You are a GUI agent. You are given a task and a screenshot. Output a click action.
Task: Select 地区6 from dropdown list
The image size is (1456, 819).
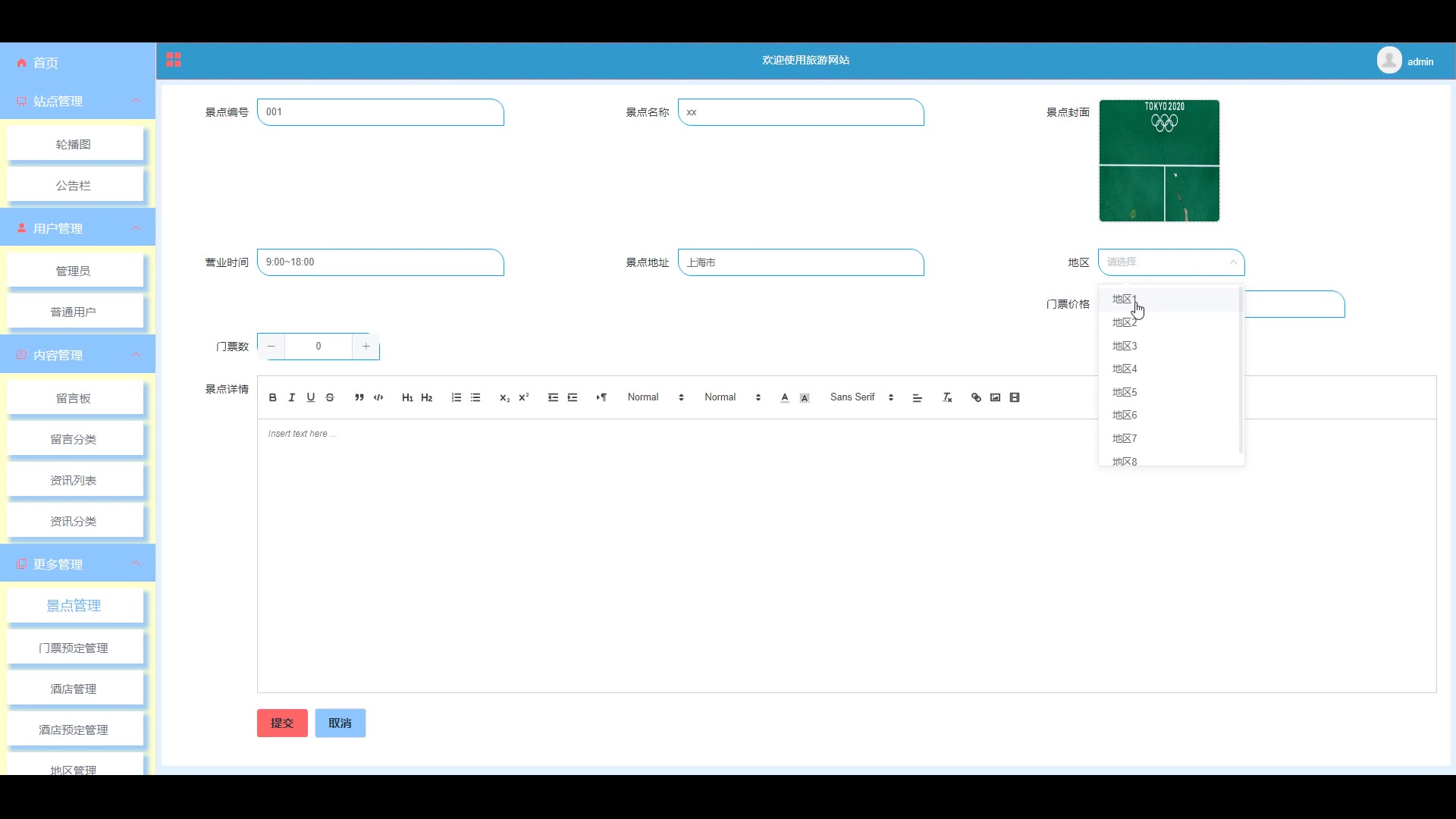click(1169, 415)
